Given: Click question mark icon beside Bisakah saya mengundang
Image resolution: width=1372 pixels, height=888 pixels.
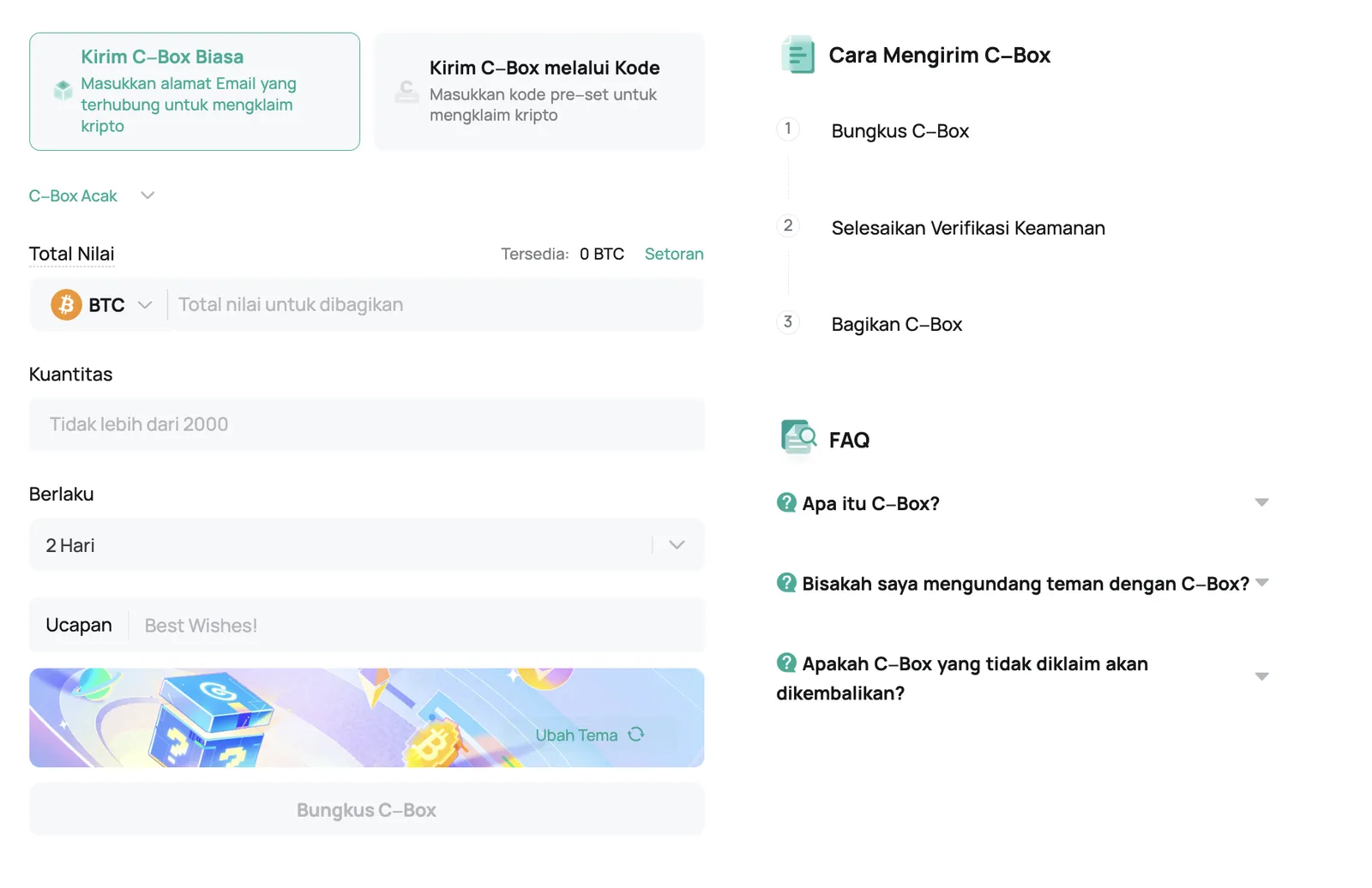Looking at the screenshot, I should [786, 583].
